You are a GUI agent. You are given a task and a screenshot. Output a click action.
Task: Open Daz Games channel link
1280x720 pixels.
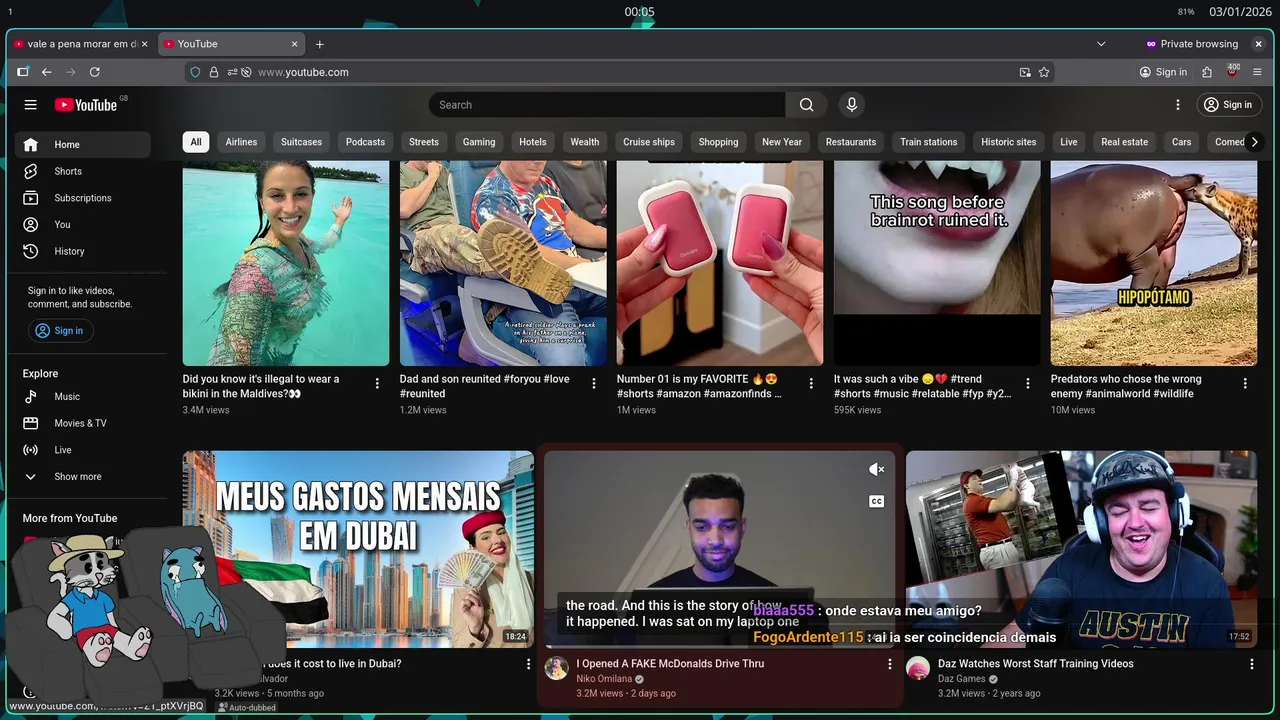tap(962, 679)
